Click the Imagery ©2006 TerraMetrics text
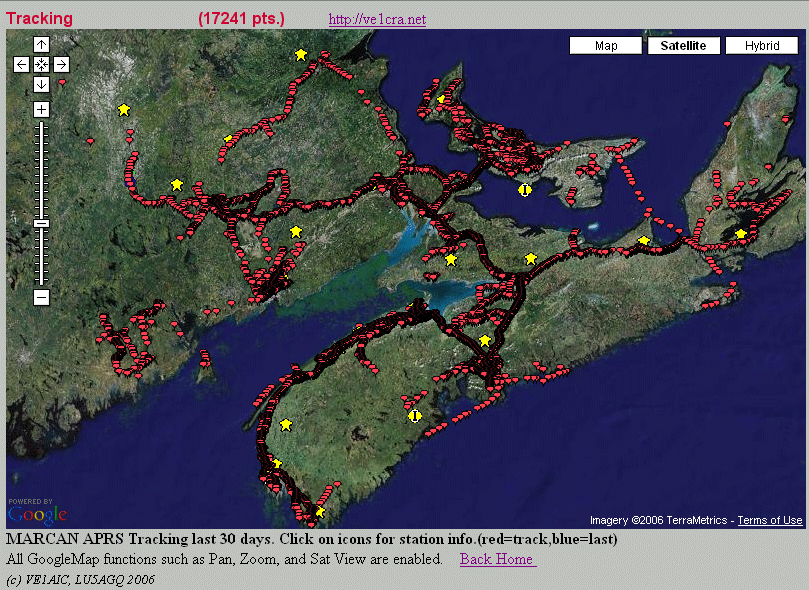 click(x=658, y=520)
